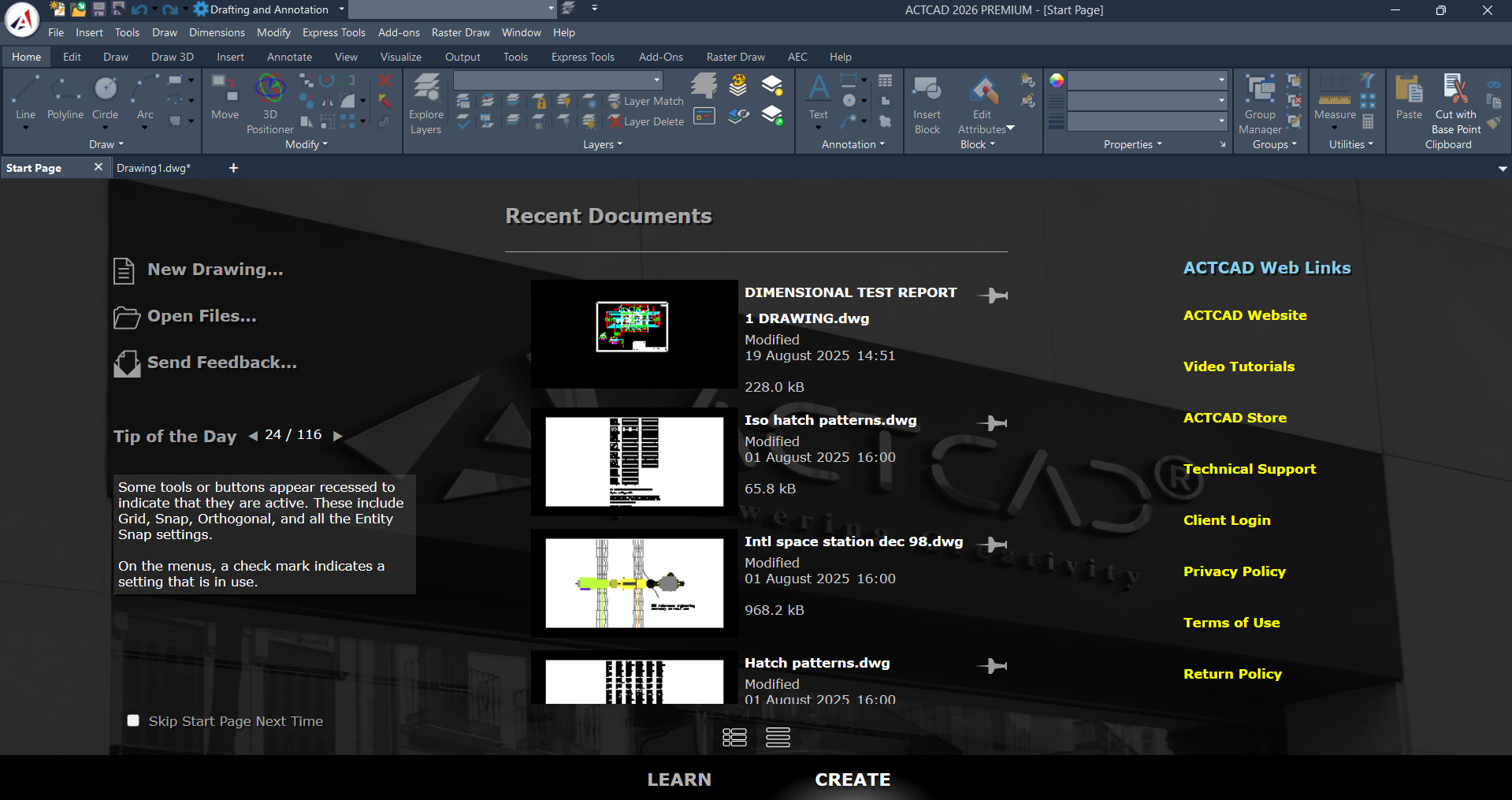Screen dimensions: 1512x800
Task: Click the Redo arrow in quick access toolbar
Action: (169, 9)
